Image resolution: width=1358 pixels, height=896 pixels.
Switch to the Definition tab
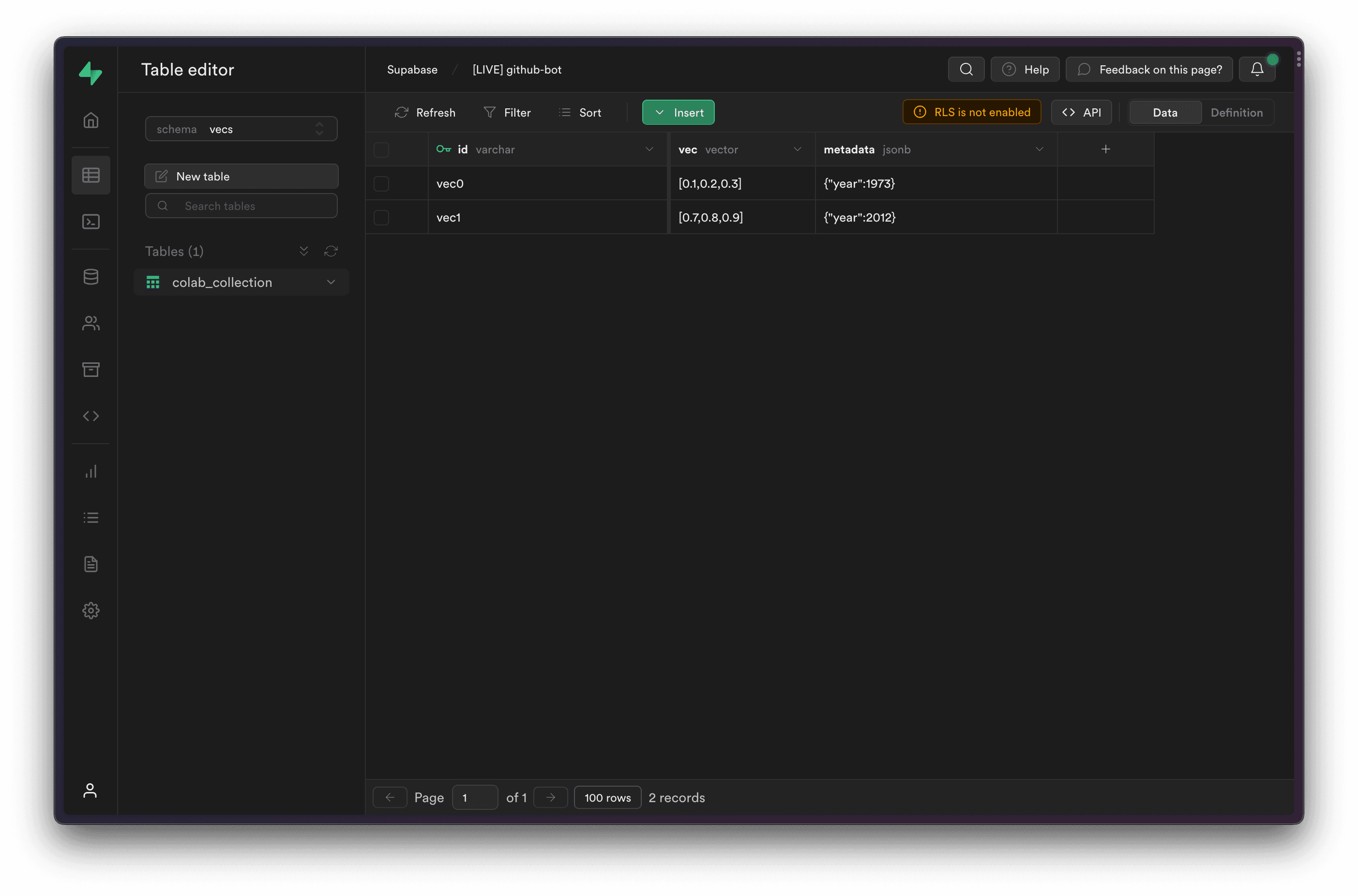click(x=1236, y=113)
